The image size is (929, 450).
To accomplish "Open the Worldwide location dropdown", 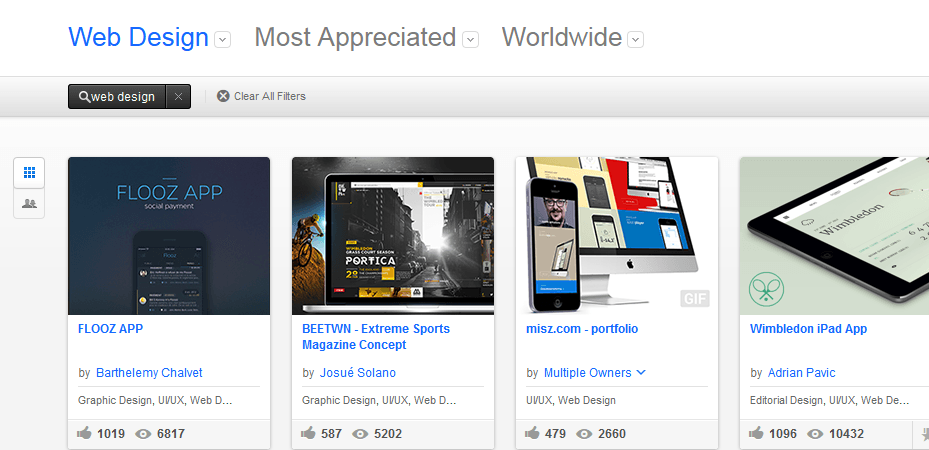I will pos(636,40).
